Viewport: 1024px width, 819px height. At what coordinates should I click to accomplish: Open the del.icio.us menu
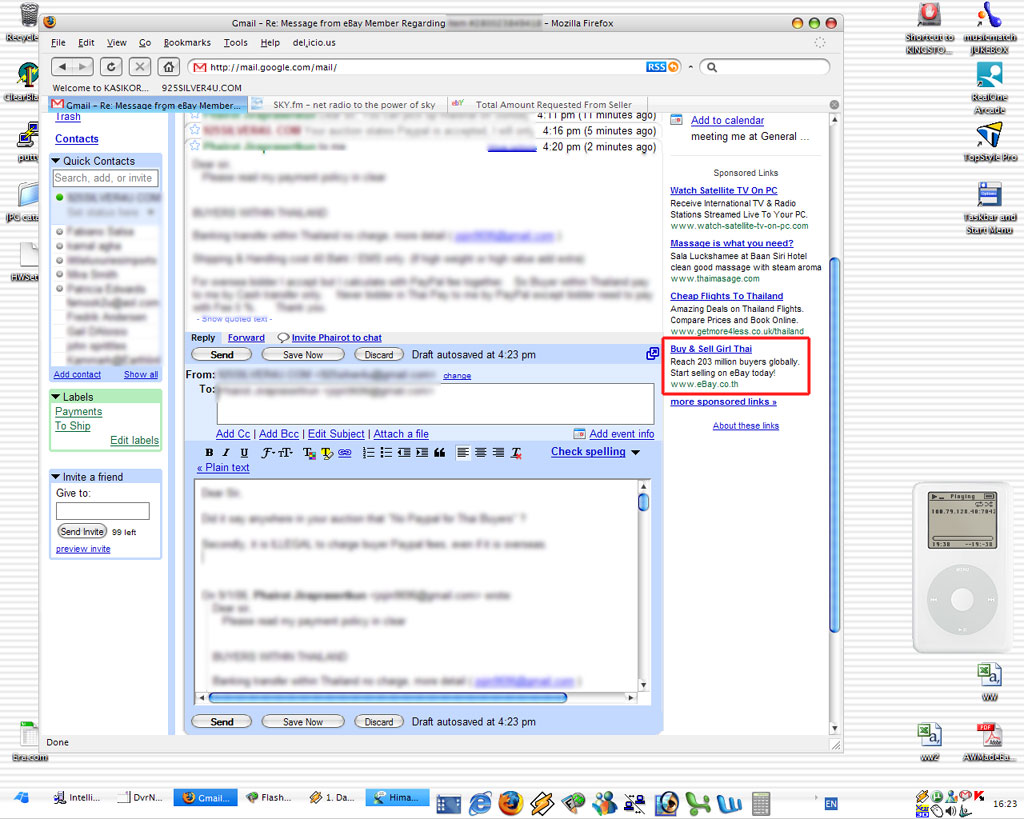tap(314, 42)
